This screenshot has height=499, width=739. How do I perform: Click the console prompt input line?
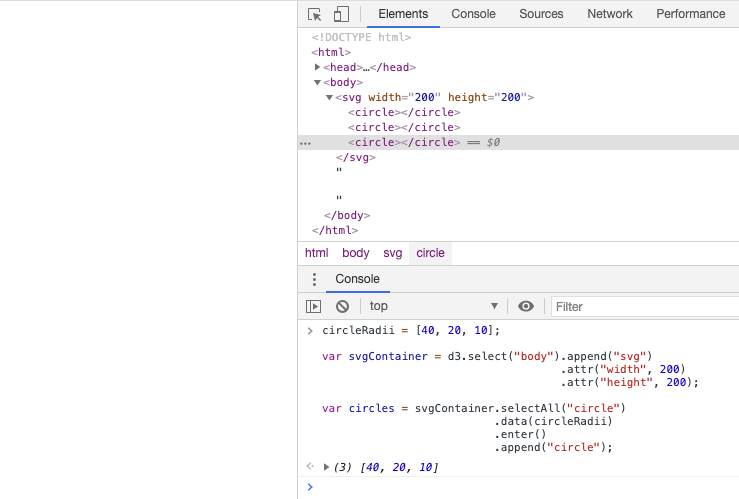click(x=523, y=487)
